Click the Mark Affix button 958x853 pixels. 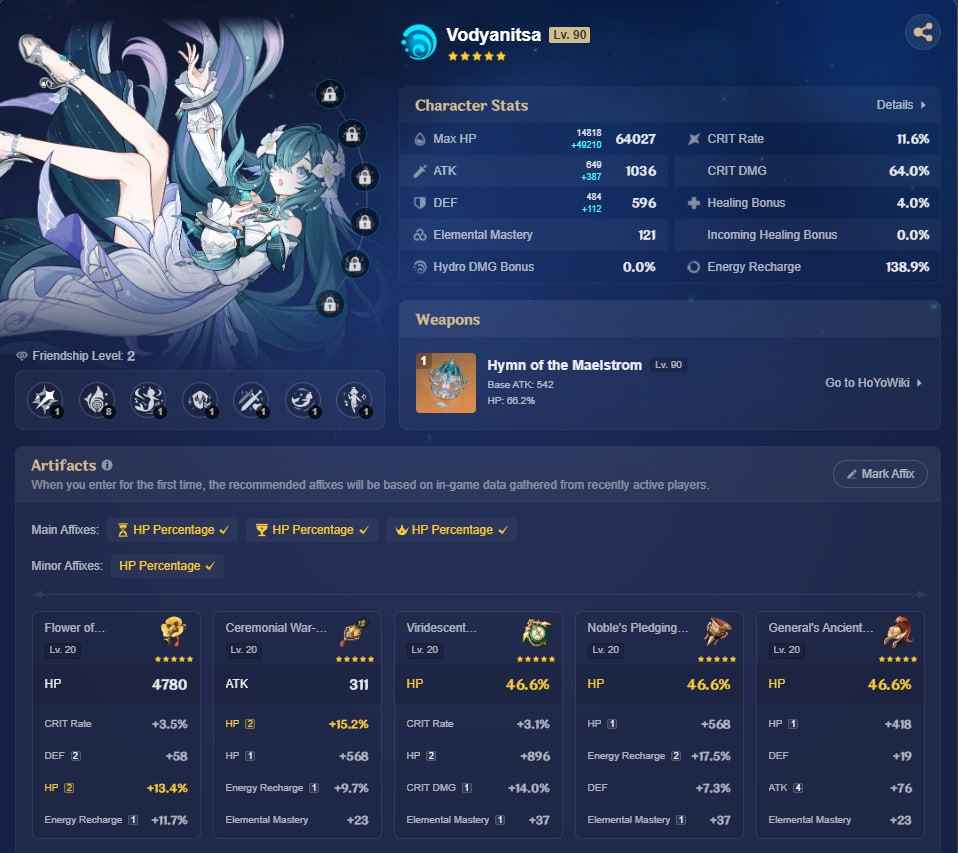[x=880, y=474]
